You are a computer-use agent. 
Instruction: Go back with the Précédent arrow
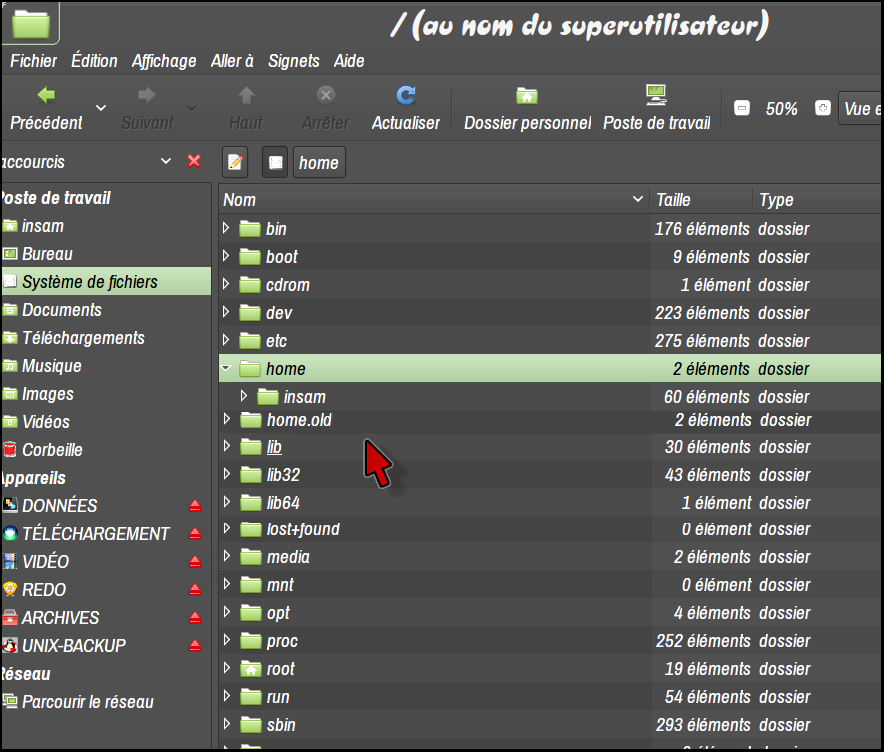46,96
